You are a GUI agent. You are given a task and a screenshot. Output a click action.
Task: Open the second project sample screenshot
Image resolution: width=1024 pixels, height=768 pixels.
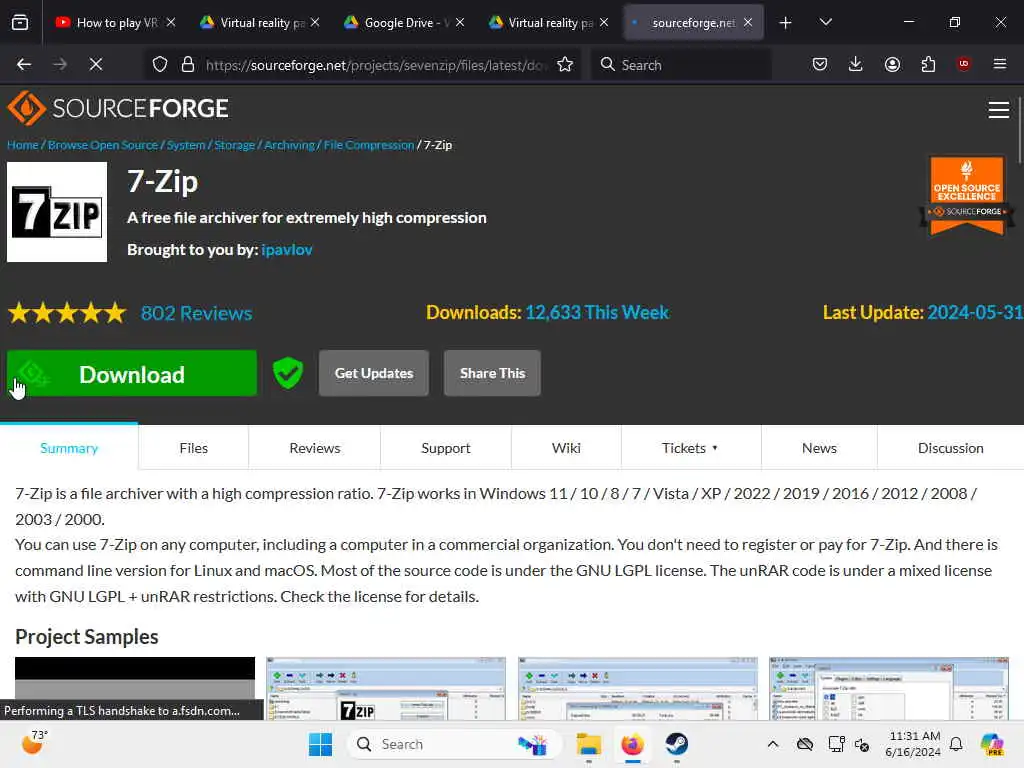point(386,688)
